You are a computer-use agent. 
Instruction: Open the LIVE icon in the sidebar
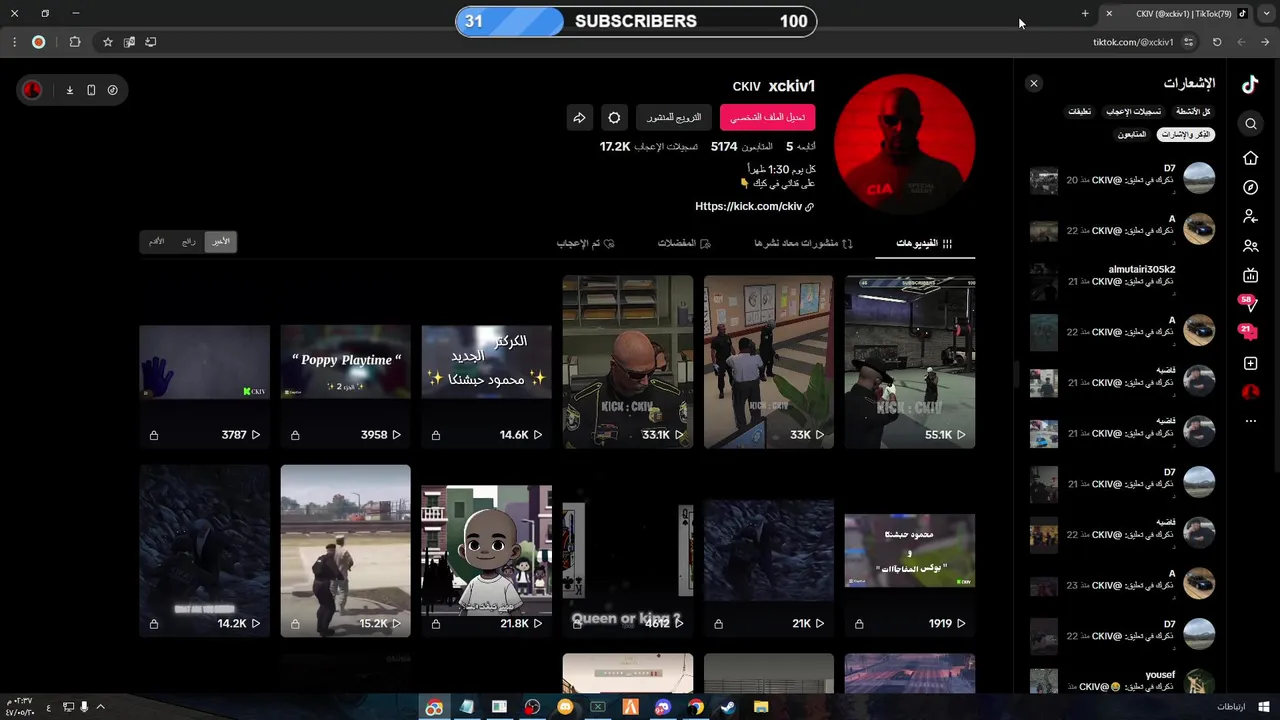tap(1250, 276)
